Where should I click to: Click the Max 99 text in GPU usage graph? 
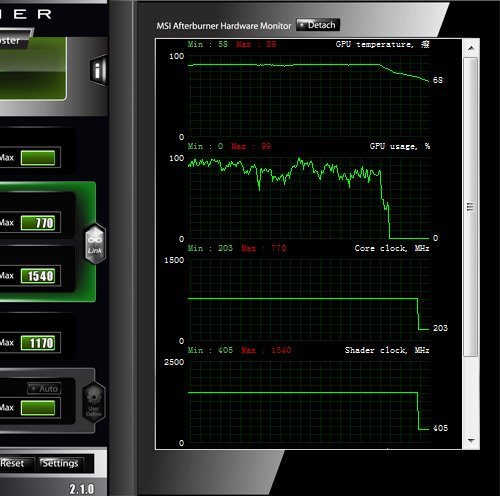(251, 146)
